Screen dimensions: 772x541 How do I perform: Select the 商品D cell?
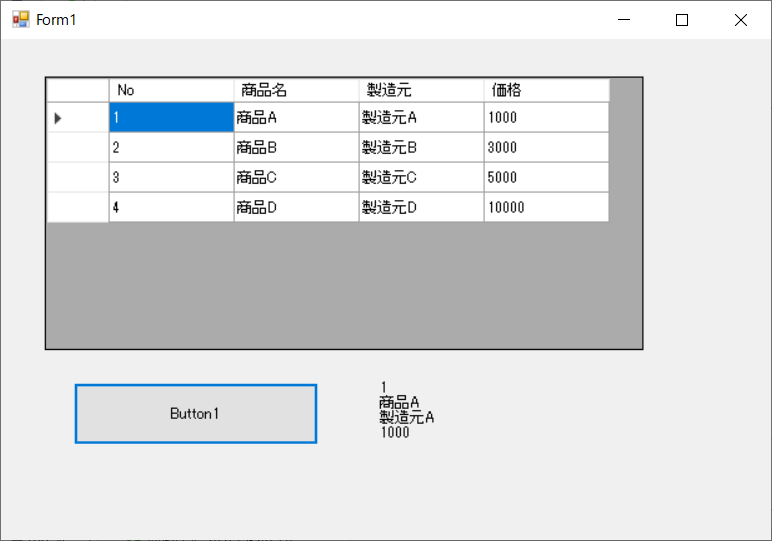(296, 207)
